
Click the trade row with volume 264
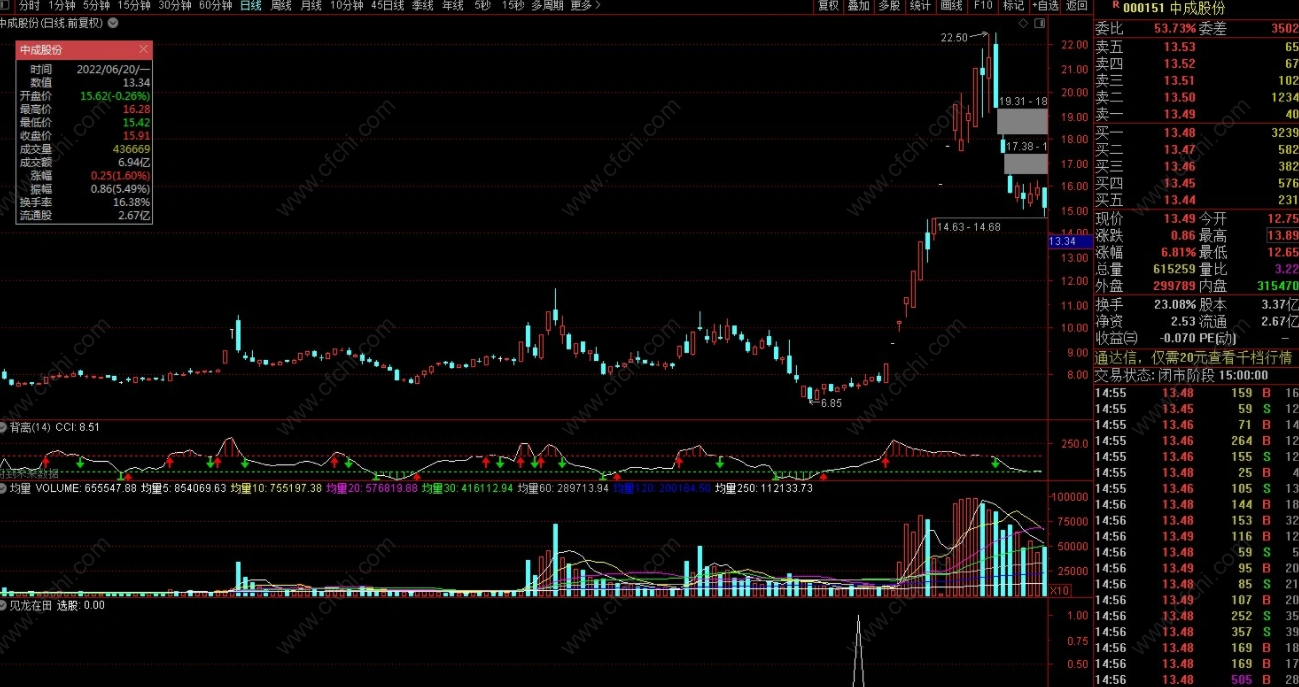tap(1196, 440)
